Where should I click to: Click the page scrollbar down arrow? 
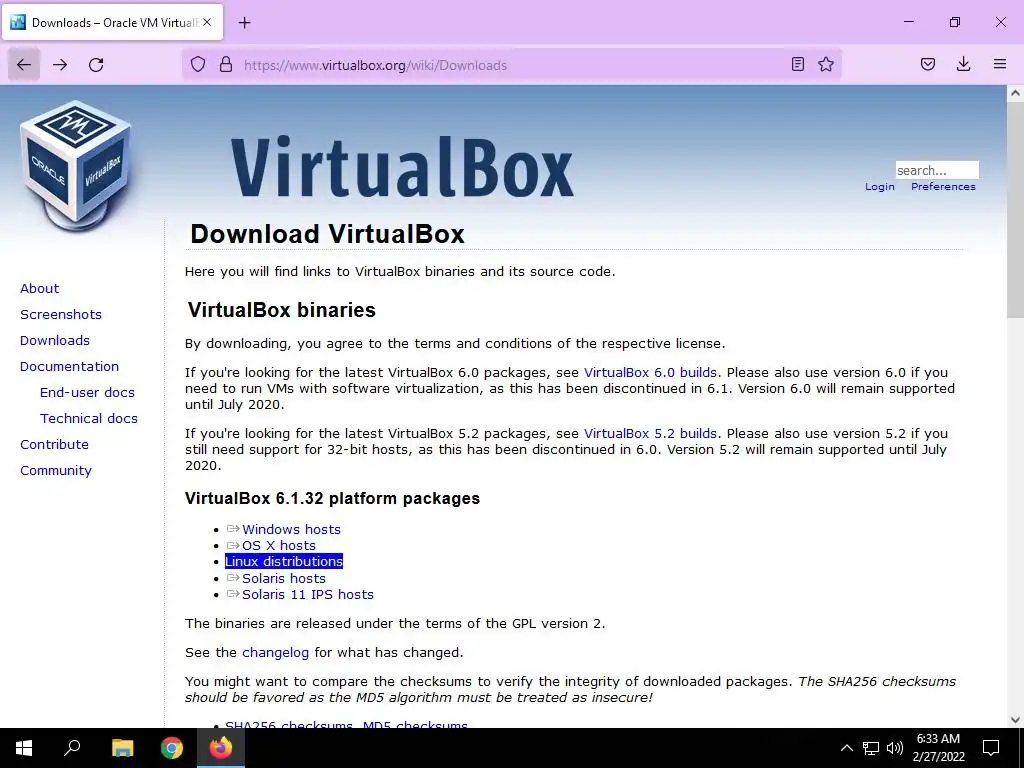[1015, 720]
